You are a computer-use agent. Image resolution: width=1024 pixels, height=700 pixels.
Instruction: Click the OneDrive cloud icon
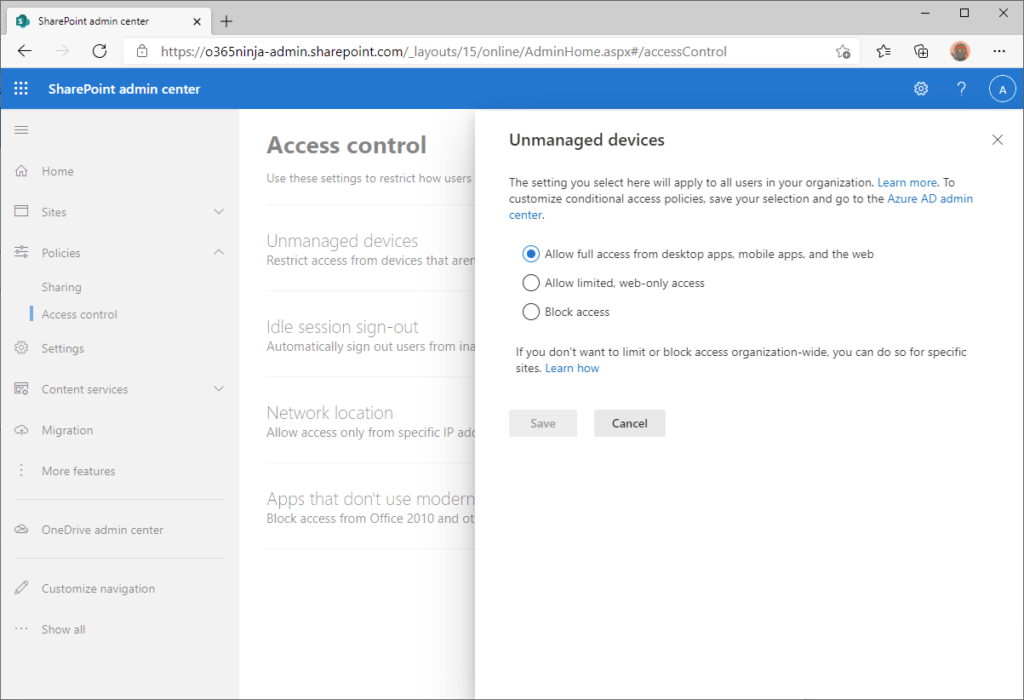click(x=22, y=530)
